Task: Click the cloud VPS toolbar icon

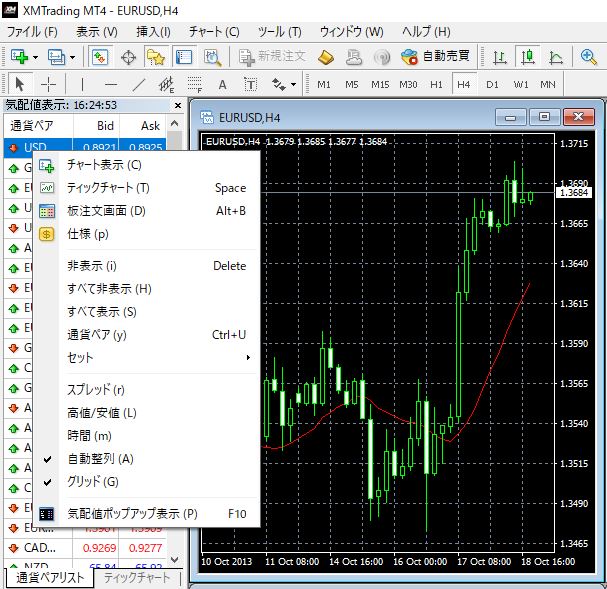Action: (353, 57)
